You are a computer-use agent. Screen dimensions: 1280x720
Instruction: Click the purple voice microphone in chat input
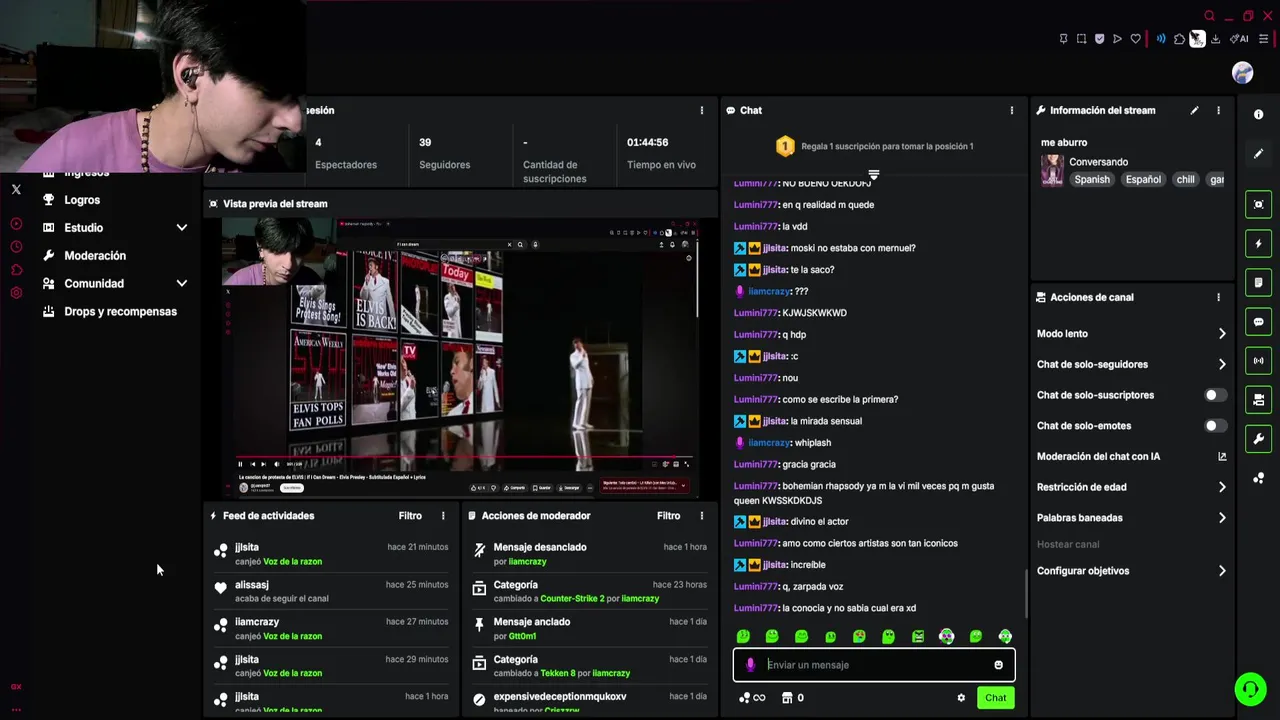tap(751, 665)
